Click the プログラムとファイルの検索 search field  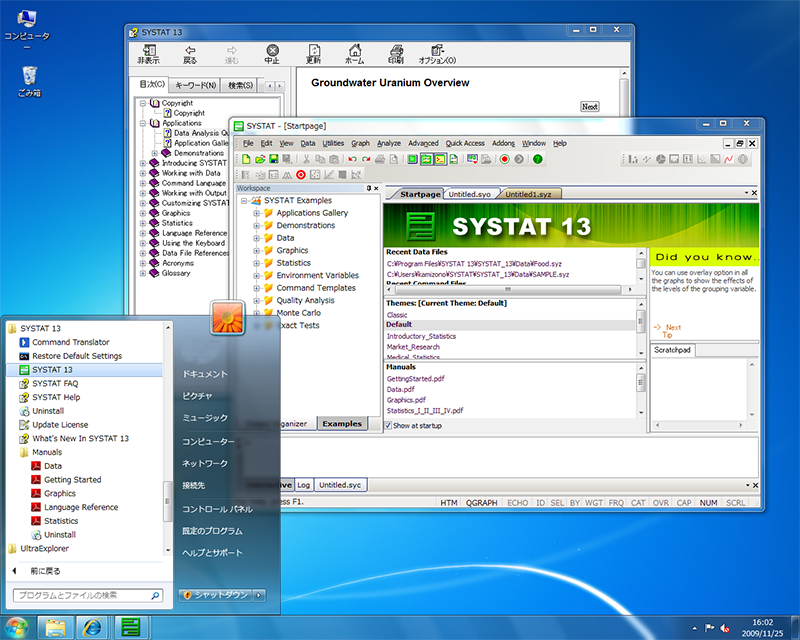click(87, 595)
